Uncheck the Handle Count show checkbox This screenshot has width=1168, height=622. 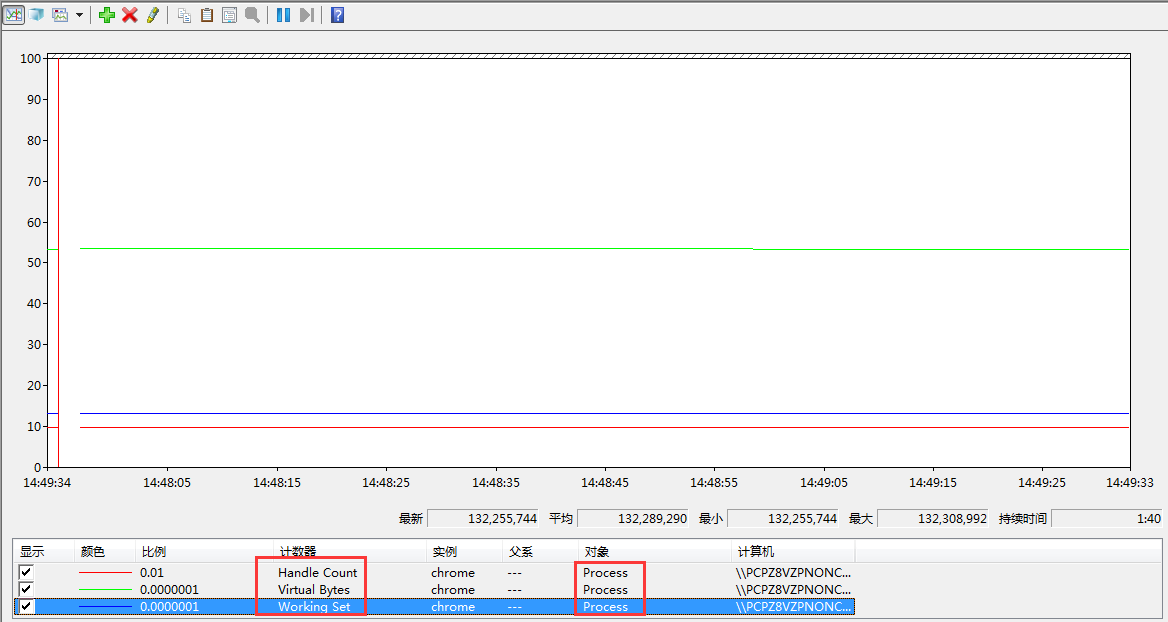click(x=26, y=572)
